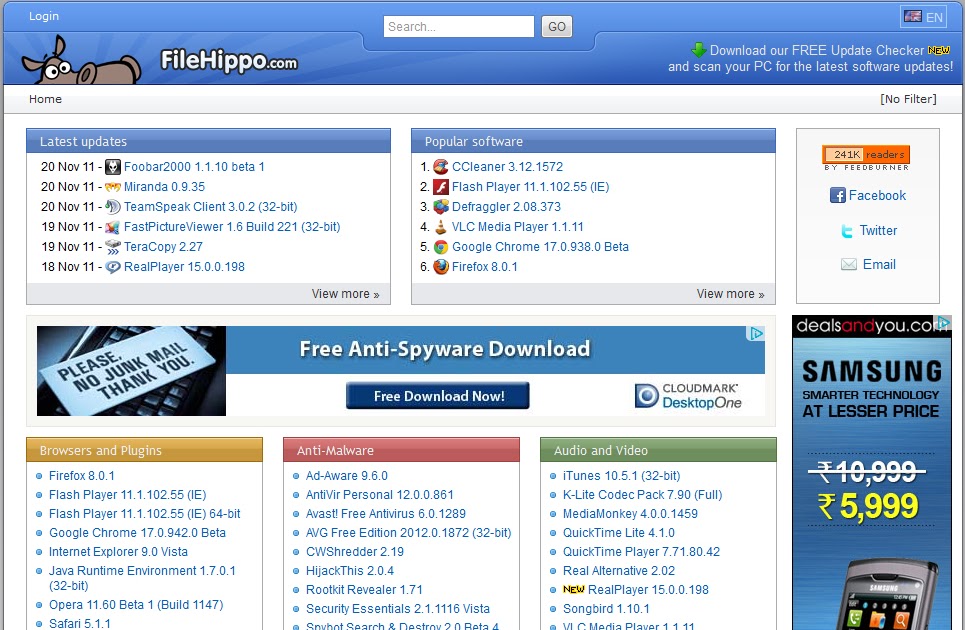
Task: Click the Miranda icon in Latest updates
Action: [x=113, y=187]
